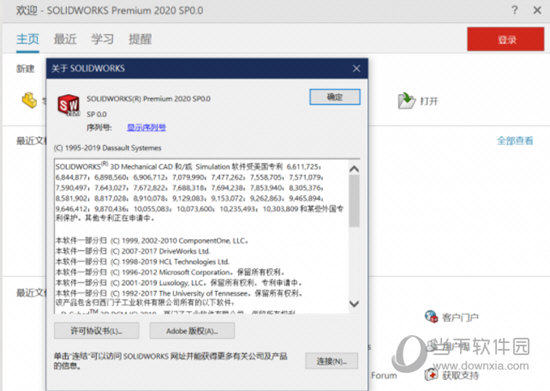Click the scrollbar thumb in the license text box

pos(354,201)
